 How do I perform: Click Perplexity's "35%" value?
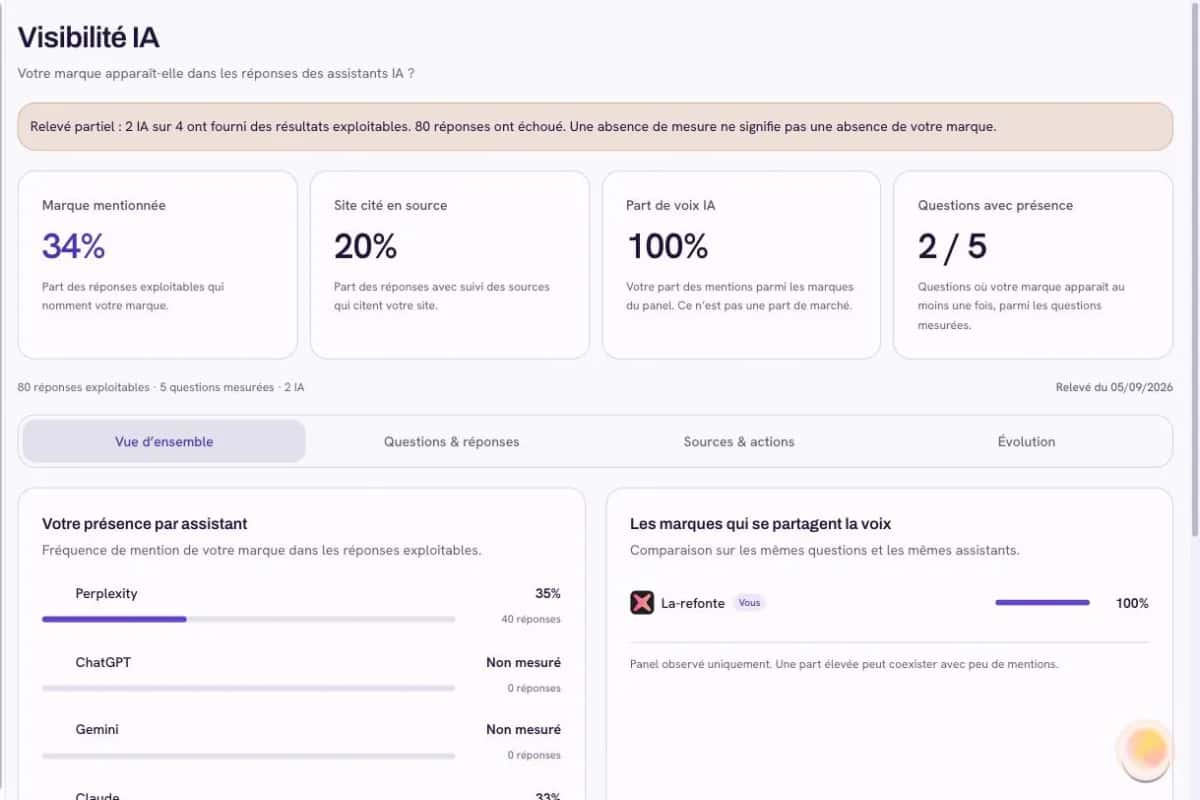[x=548, y=593]
